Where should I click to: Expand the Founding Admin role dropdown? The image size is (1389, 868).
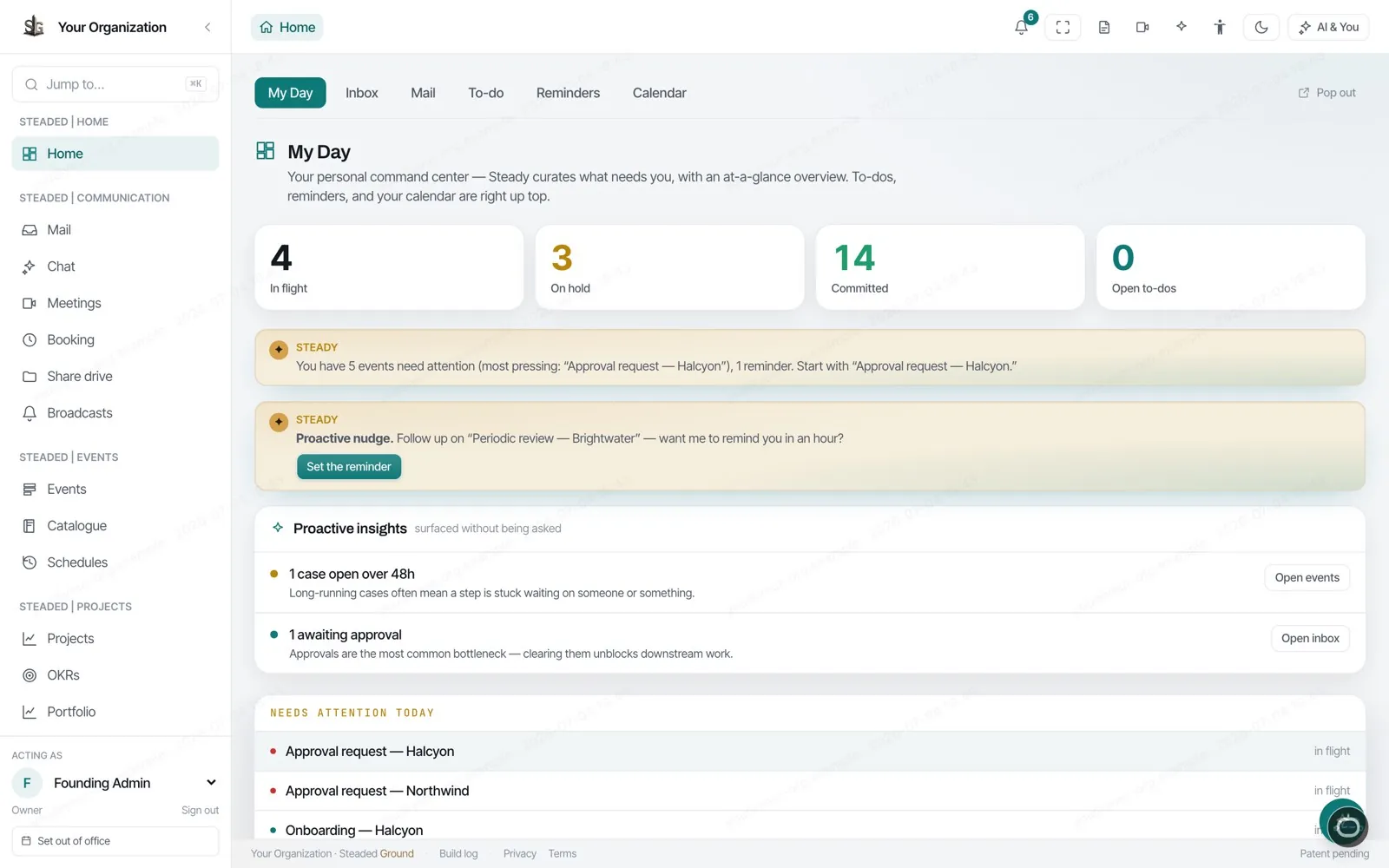pos(211,783)
